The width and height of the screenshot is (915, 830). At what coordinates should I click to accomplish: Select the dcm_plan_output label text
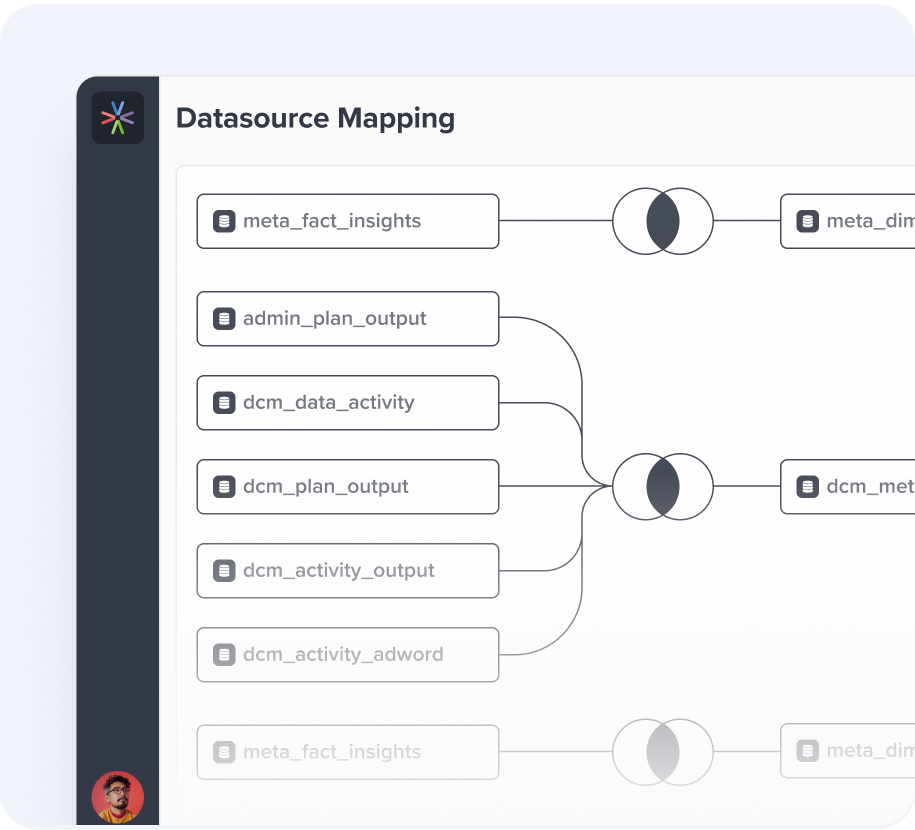326,487
